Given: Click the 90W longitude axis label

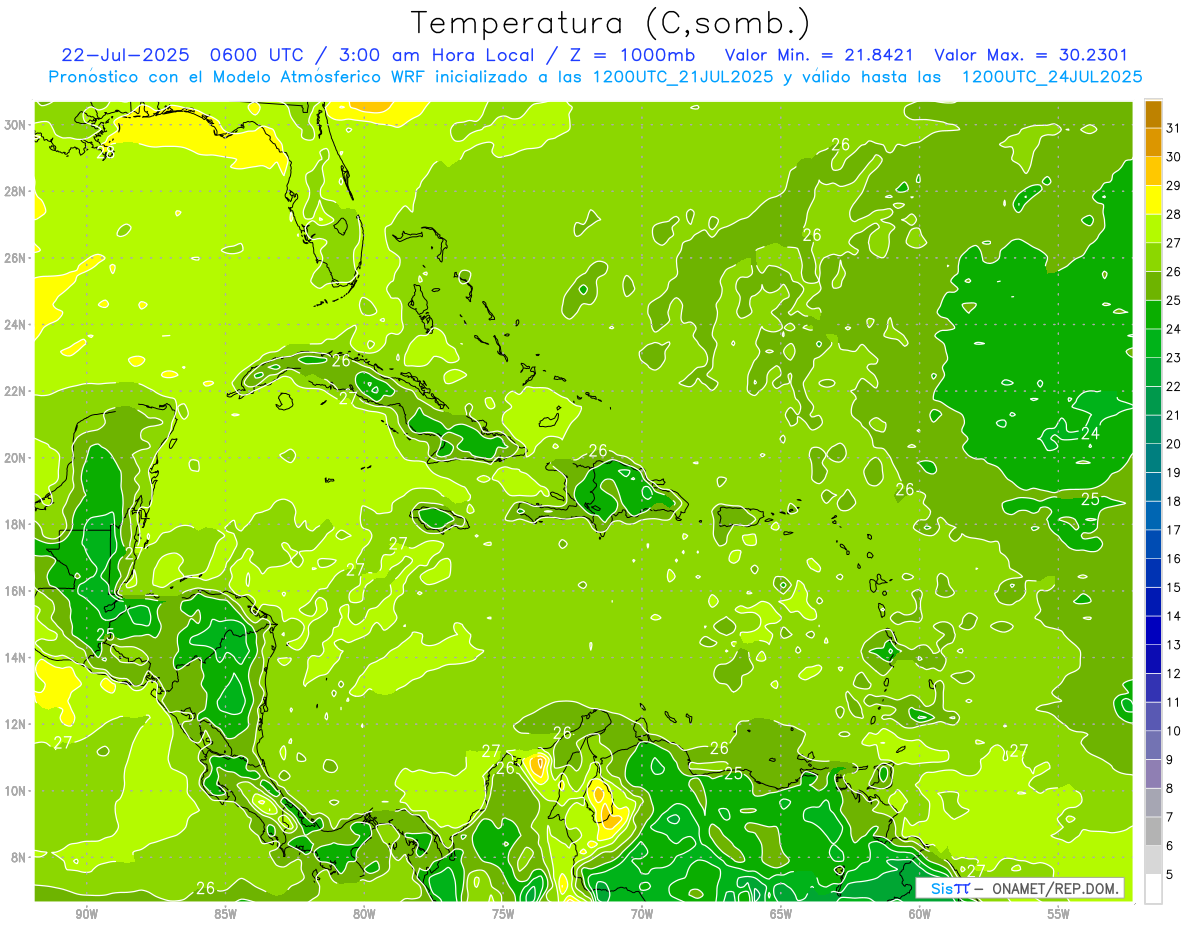Looking at the screenshot, I should click(x=86, y=913).
